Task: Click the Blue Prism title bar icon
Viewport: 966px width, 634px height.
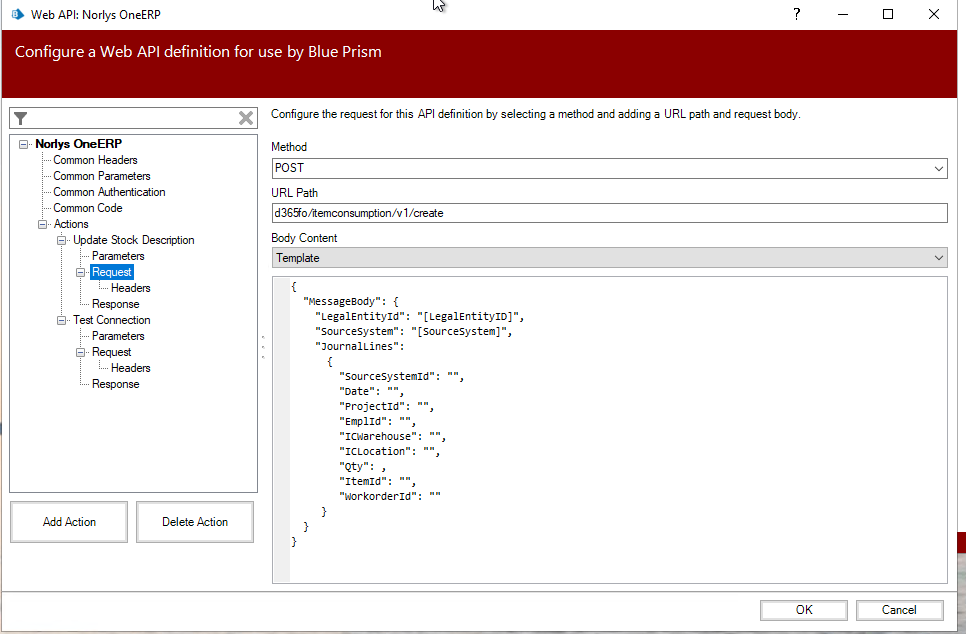Action: coord(17,14)
